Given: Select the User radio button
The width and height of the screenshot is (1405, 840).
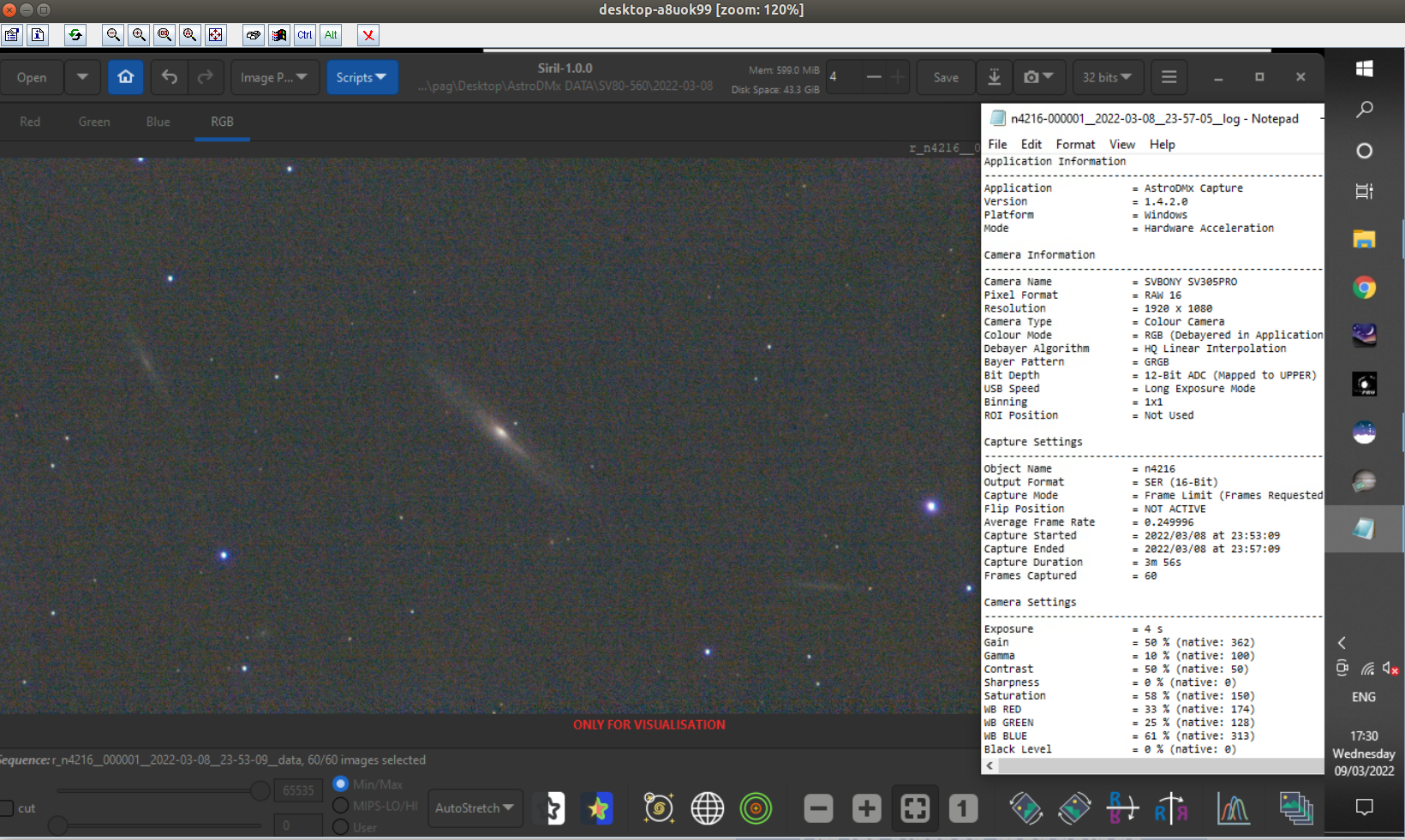Looking at the screenshot, I should click(x=340, y=827).
